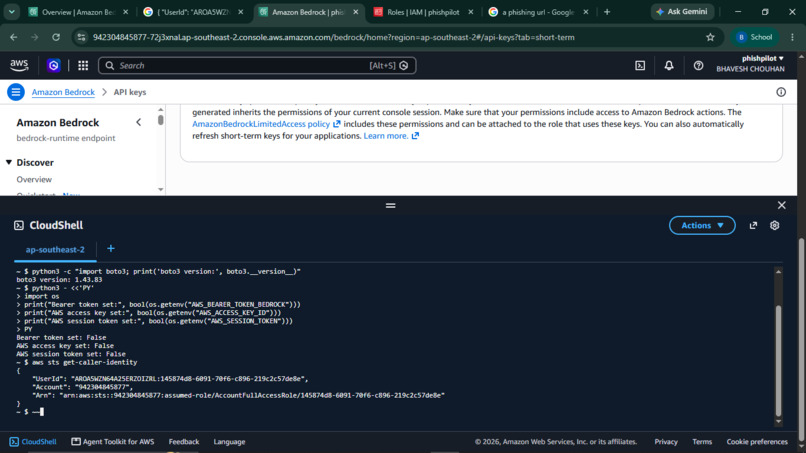This screenshot has height=453, width=806.
Task: Reload the browser page
Action: tap(56, 37)
